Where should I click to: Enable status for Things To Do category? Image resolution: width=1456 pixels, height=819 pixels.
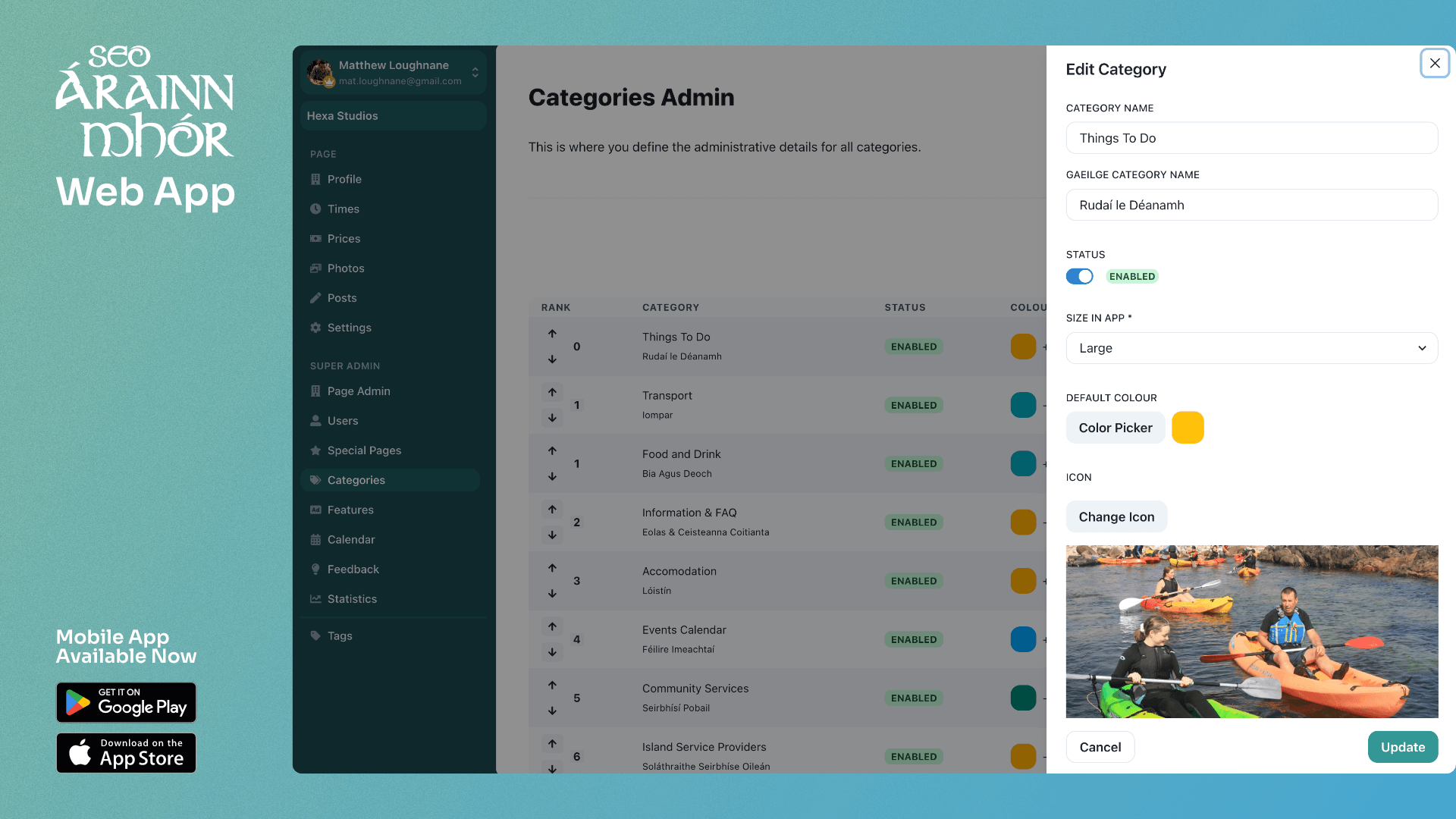click(1079, 276)
